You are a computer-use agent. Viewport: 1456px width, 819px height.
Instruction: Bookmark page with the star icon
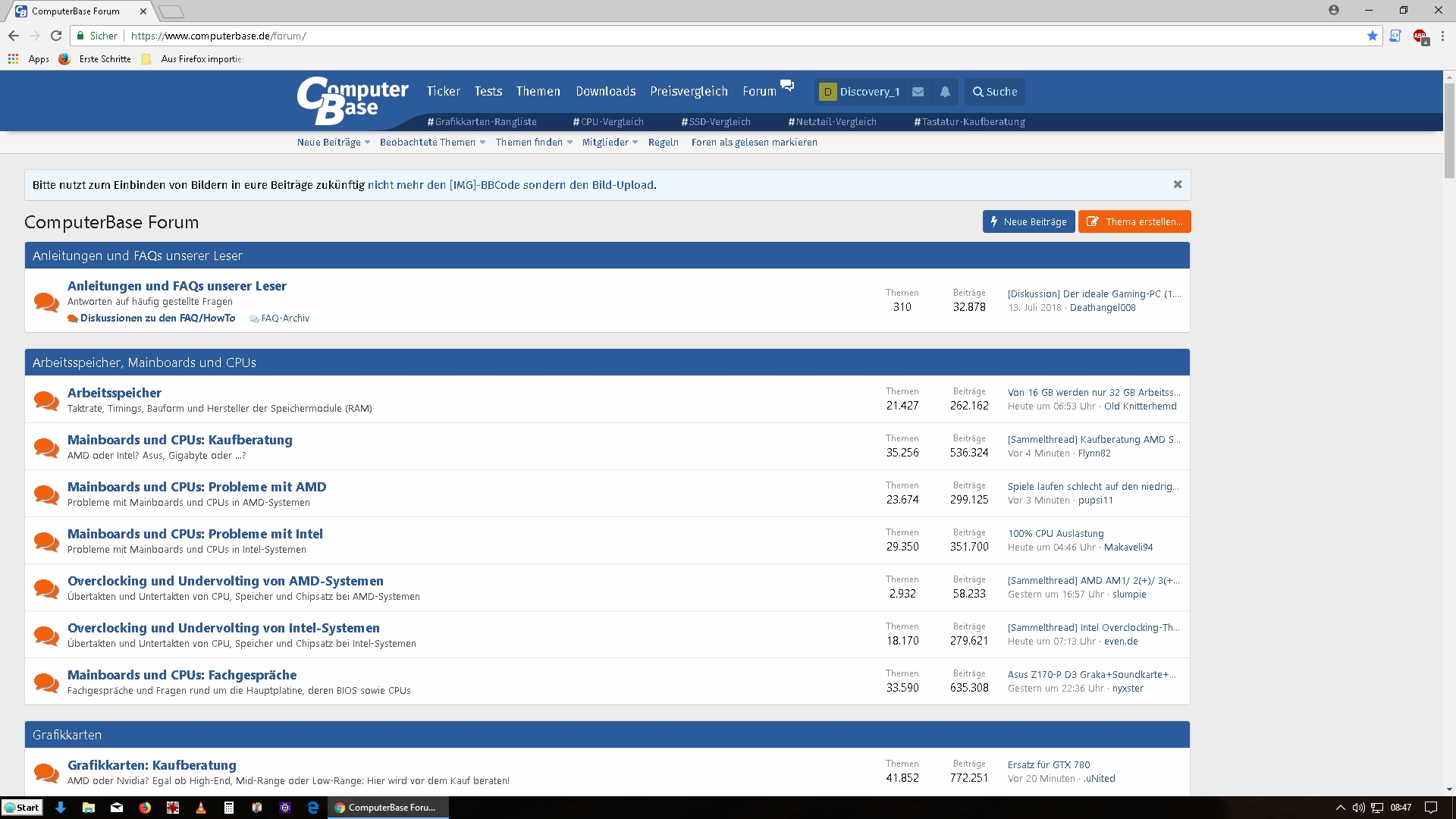tap(1372, 36)
